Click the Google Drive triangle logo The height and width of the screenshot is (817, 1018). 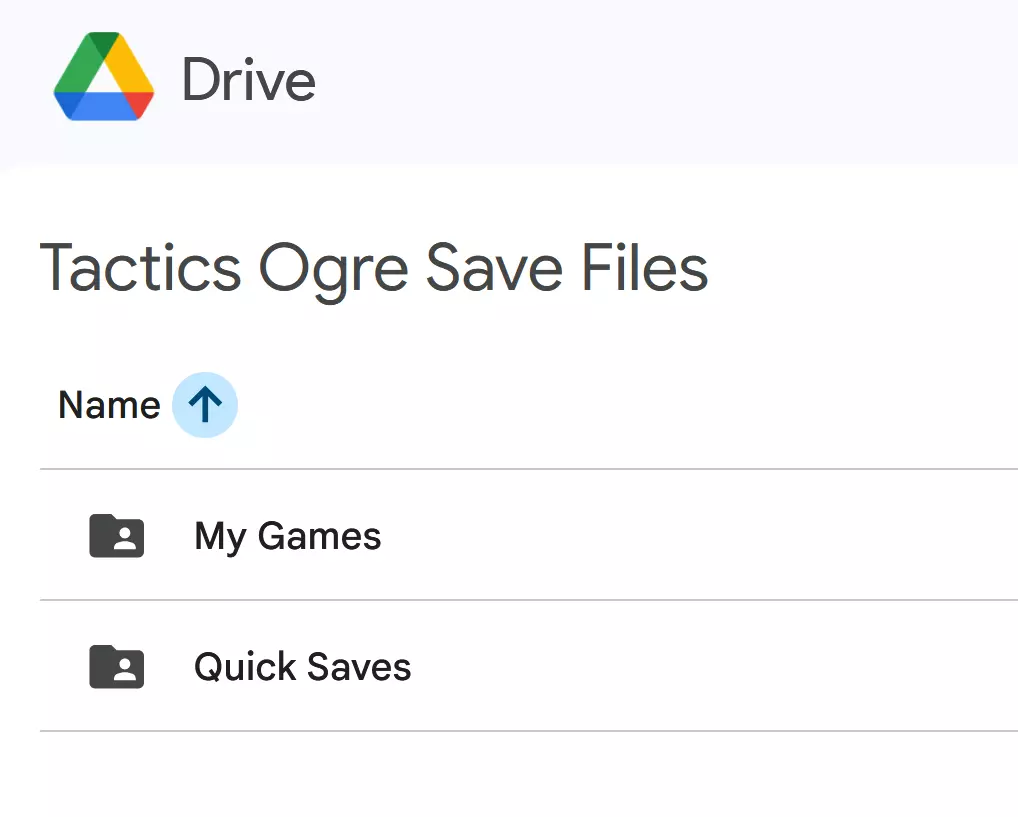[x=104, y=78]
